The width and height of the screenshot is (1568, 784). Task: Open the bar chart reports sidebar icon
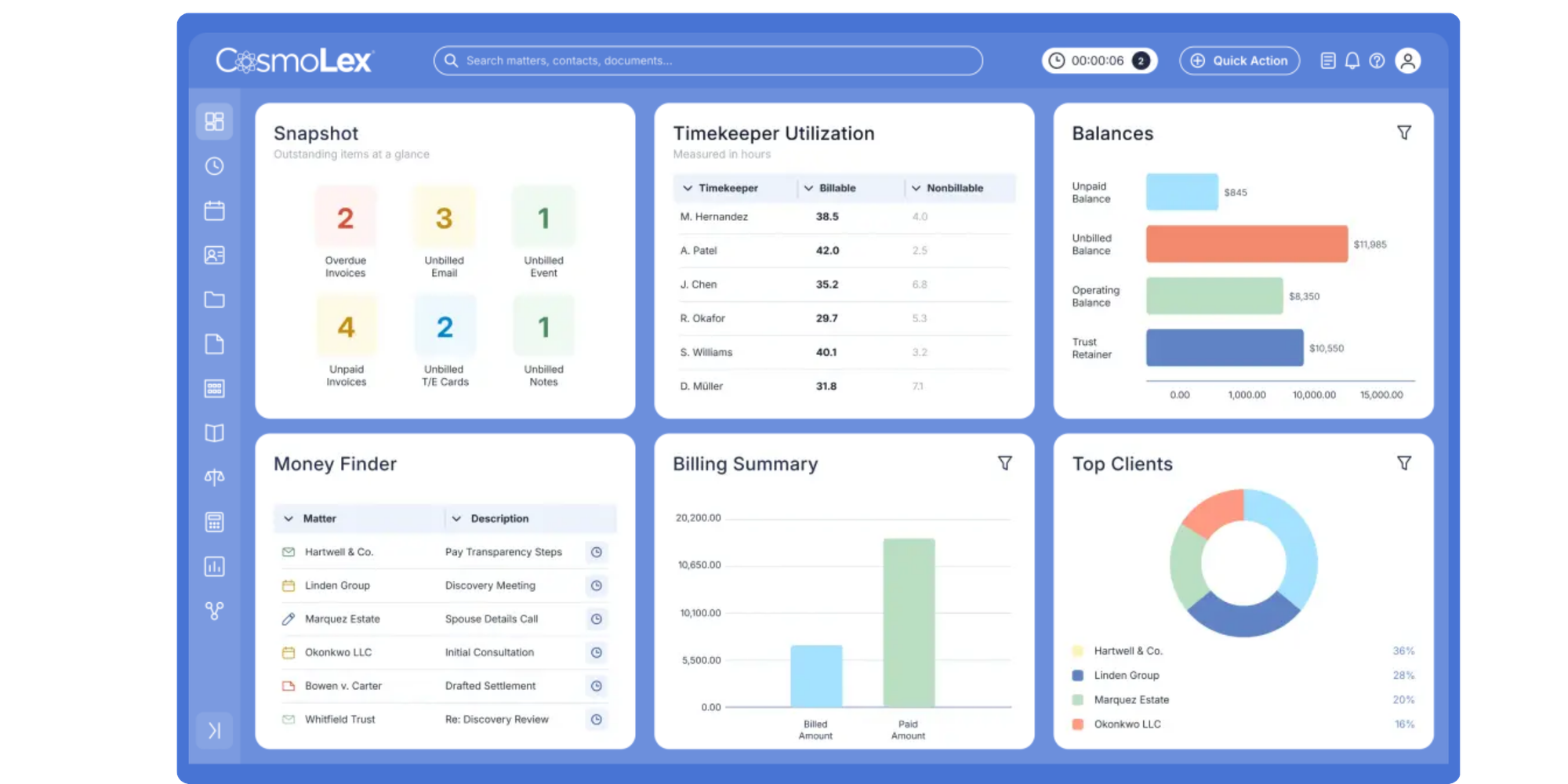point(214,567)
